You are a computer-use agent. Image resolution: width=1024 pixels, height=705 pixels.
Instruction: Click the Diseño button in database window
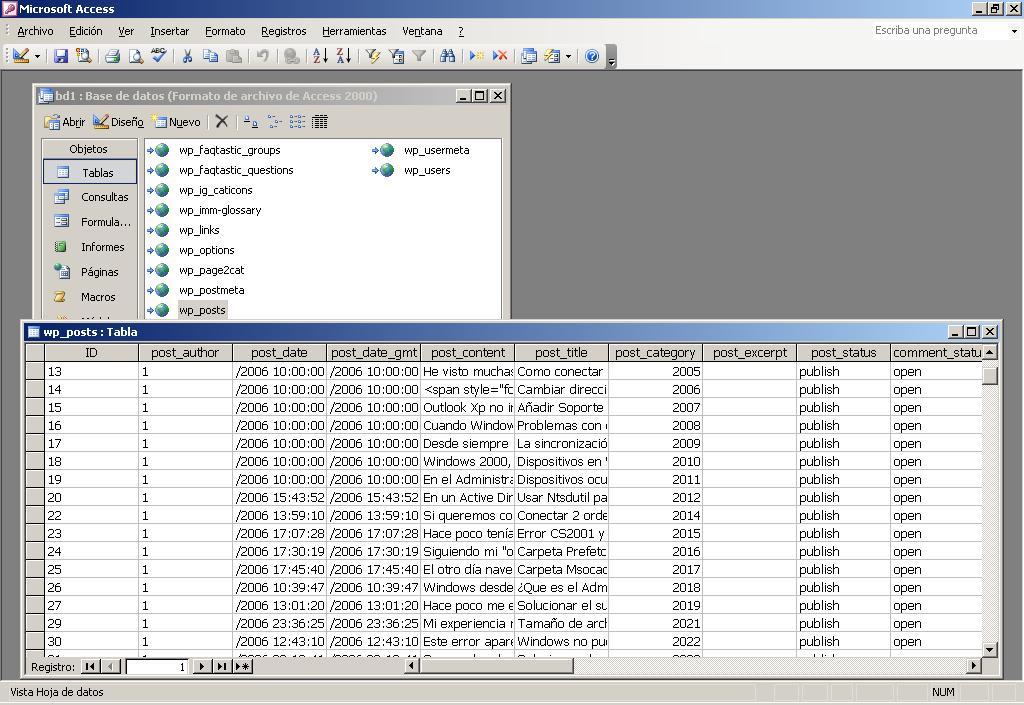click(119, 122)
